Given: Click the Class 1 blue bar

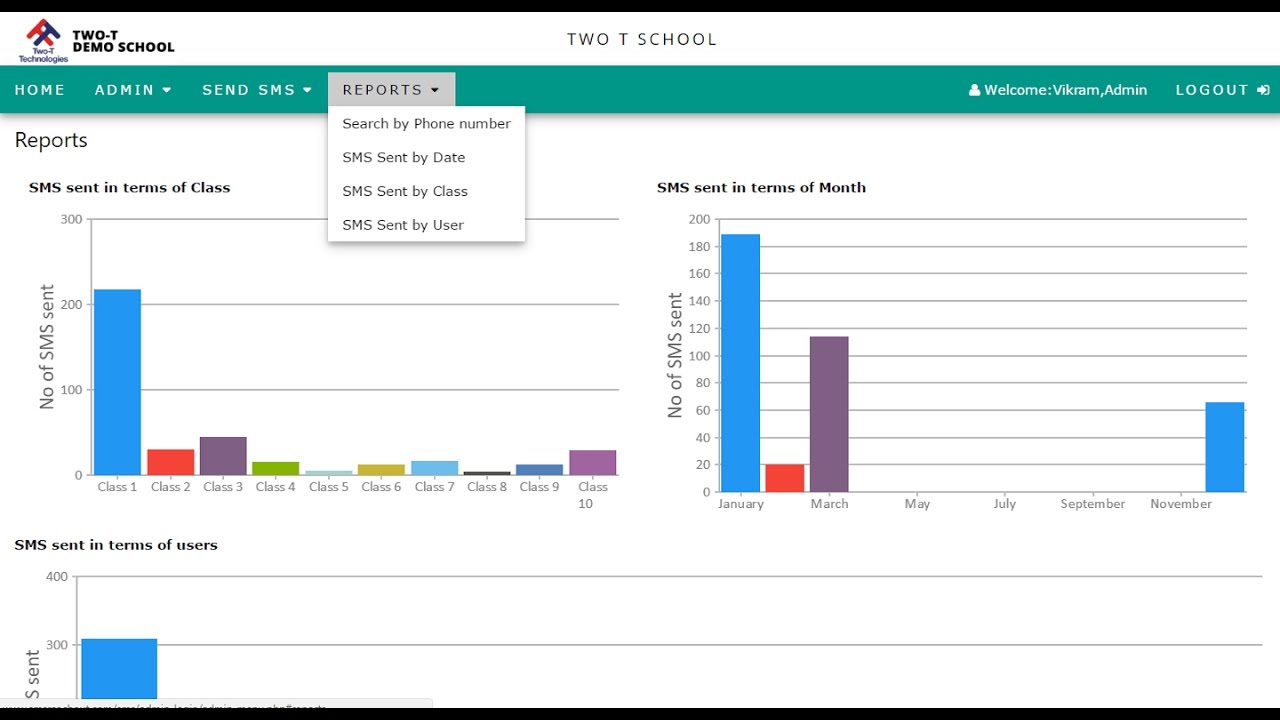Looking at the screenshot, I should pyautogui.click(x=117, y=382).
